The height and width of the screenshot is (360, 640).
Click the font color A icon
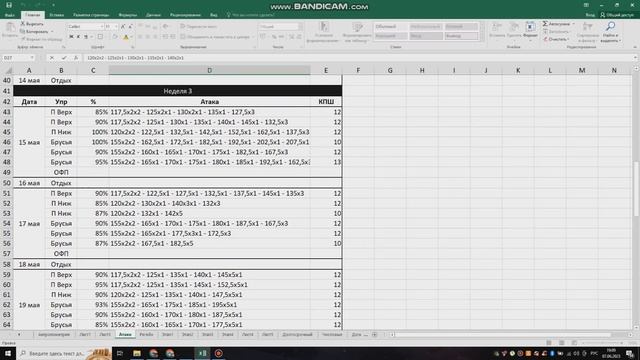126,37
